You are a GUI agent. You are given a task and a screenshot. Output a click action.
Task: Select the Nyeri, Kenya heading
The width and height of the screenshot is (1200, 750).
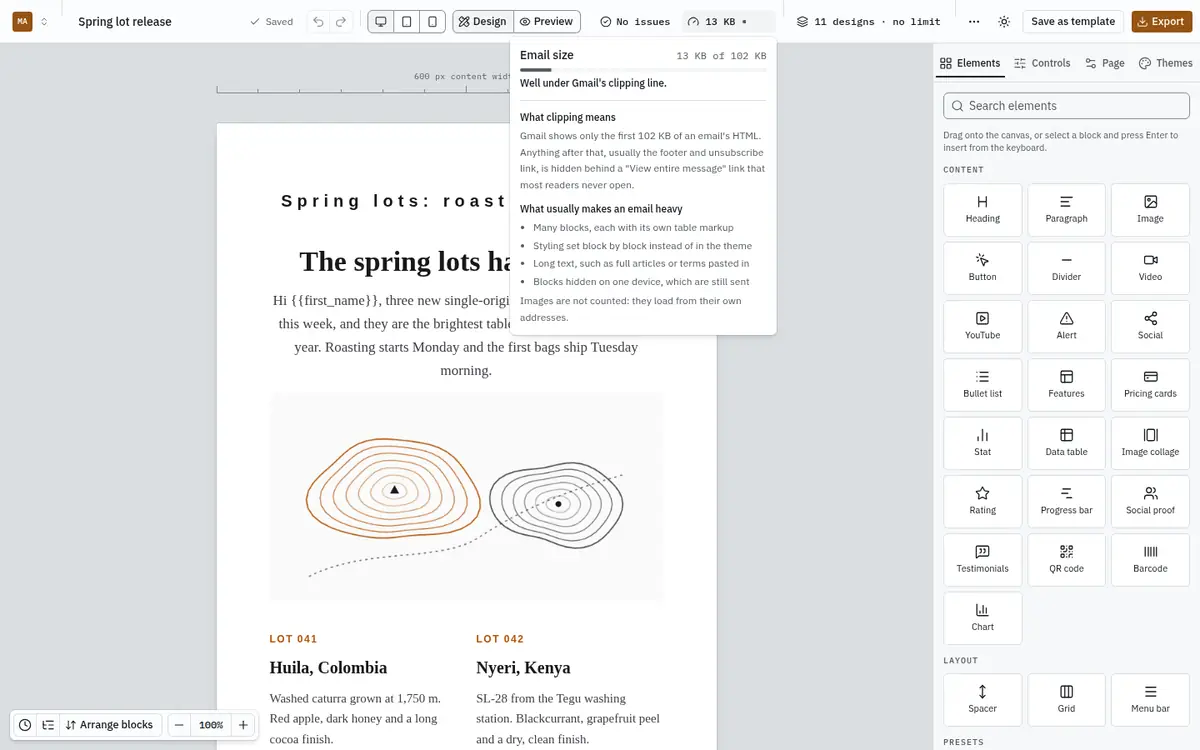tap(523, 668)
